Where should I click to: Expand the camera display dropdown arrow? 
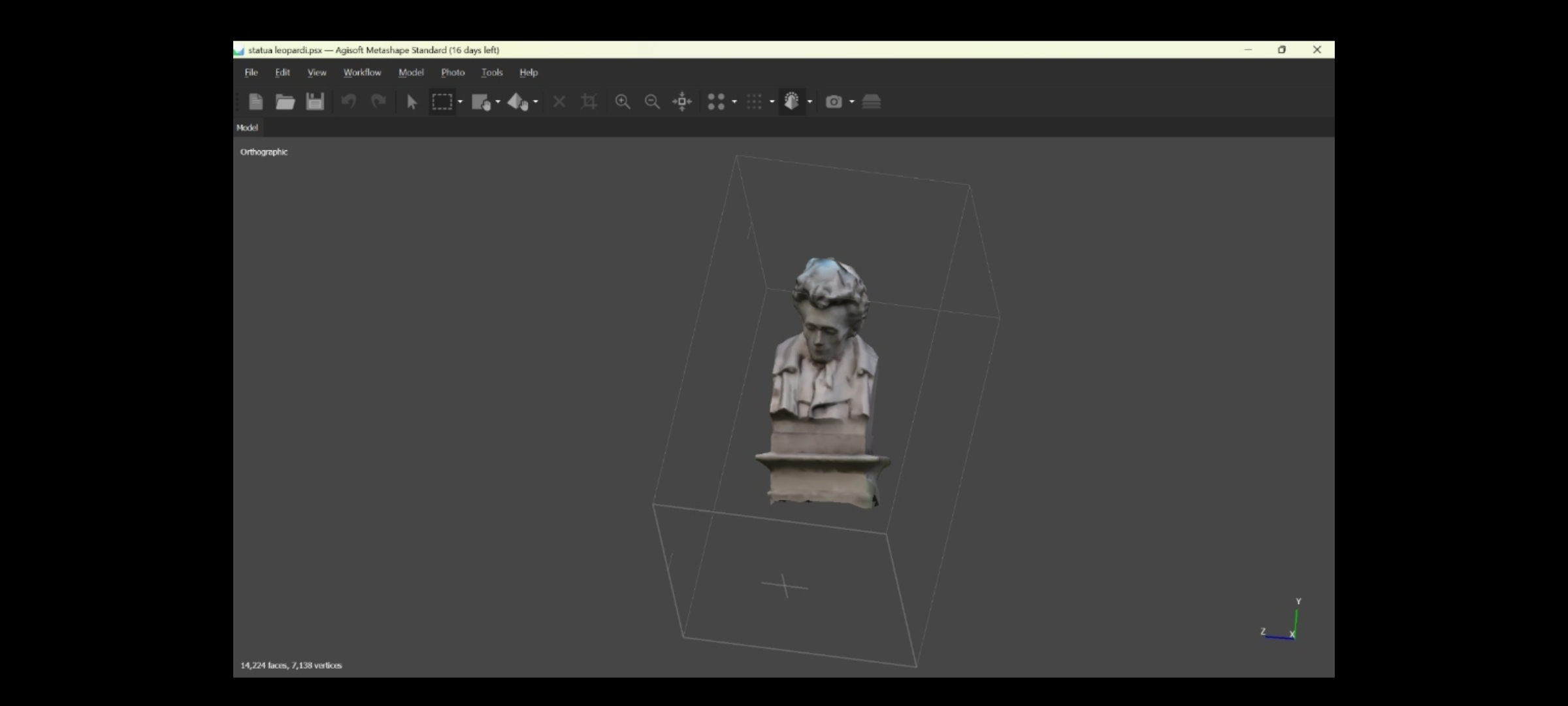[852, 102]
